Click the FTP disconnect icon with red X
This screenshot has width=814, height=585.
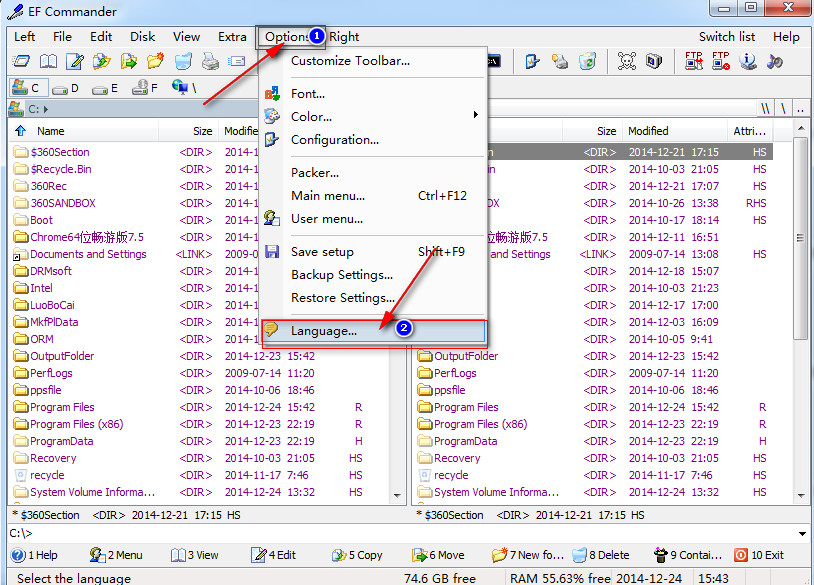720,62
